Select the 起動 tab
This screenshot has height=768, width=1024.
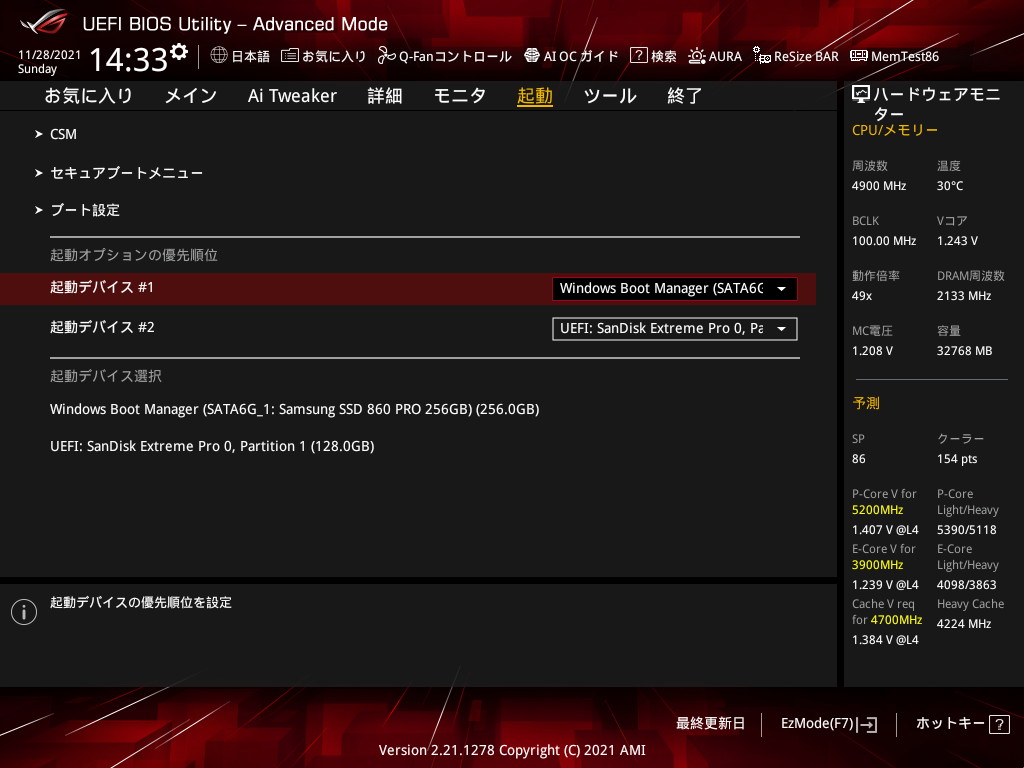point(535,96)
